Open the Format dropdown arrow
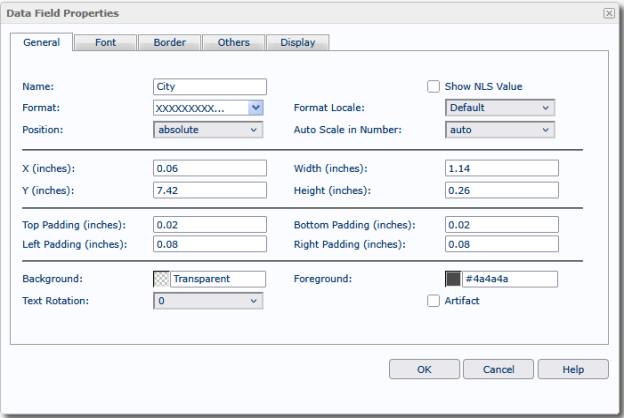 coord(256,108)
